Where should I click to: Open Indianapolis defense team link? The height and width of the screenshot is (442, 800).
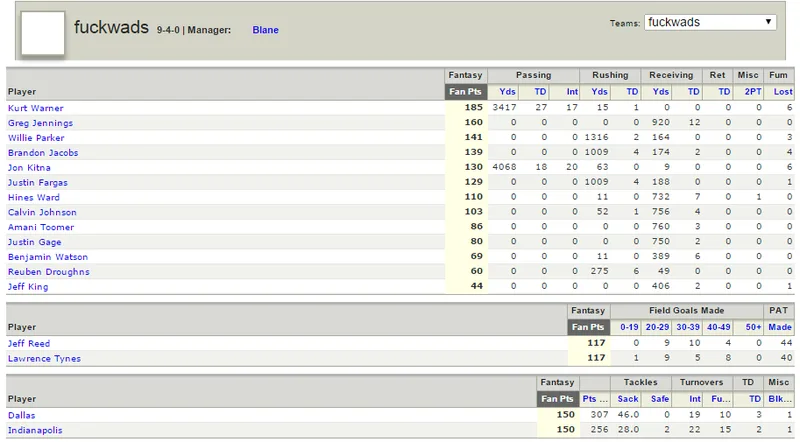[x=35, y=430]
